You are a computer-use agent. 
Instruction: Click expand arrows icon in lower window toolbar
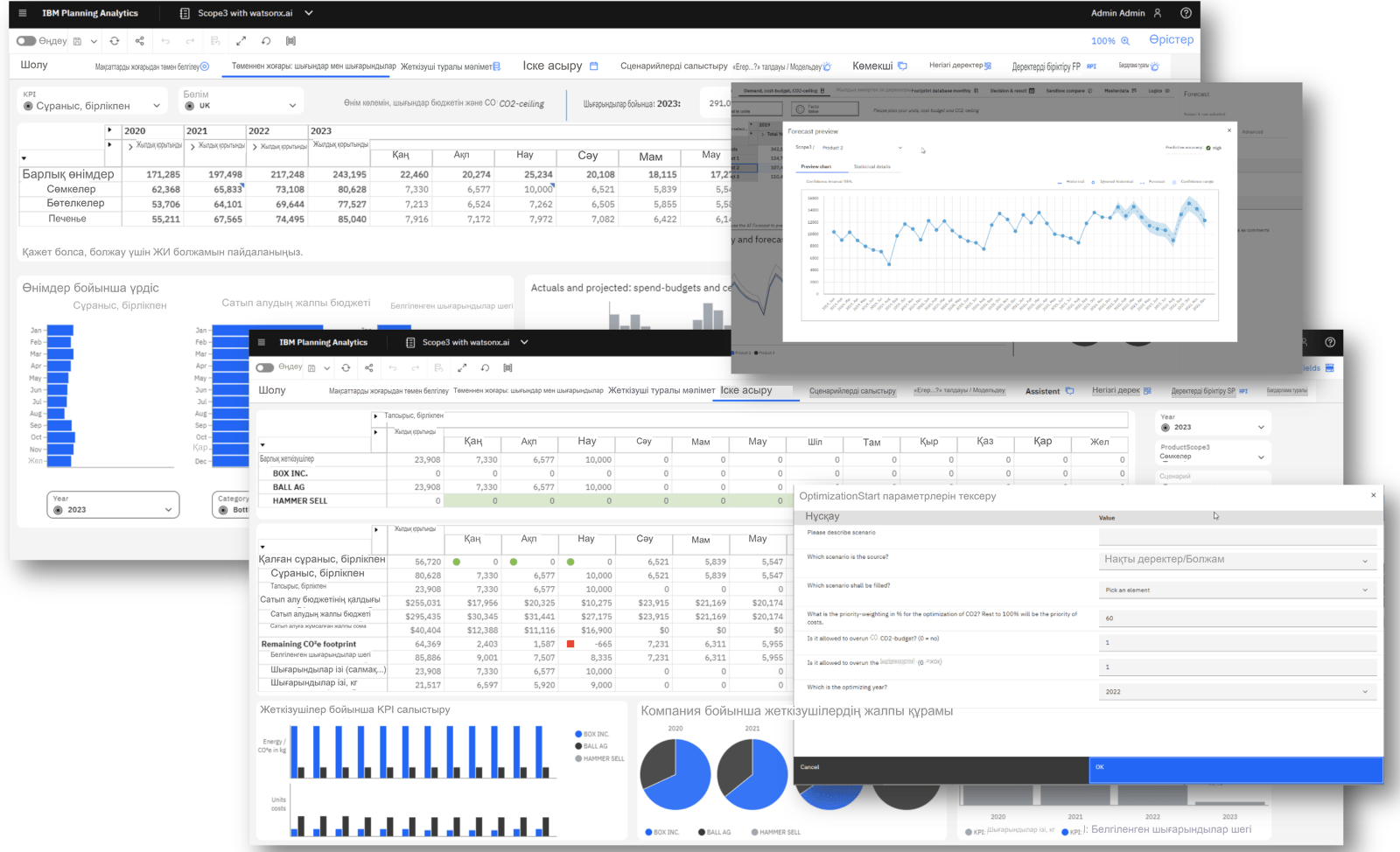point(462,368)
